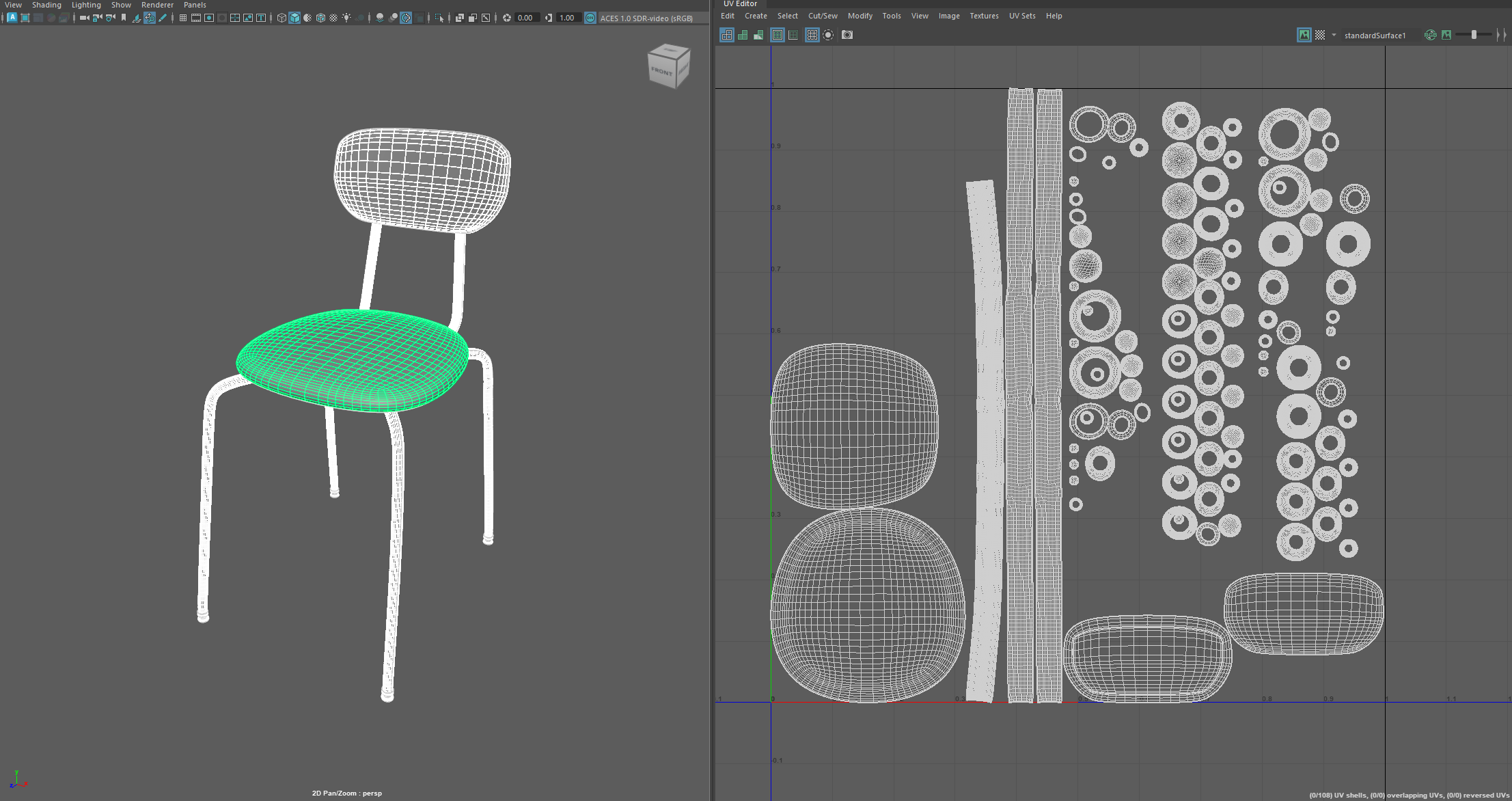Open UV Editor Create menu

click(756, 16)
